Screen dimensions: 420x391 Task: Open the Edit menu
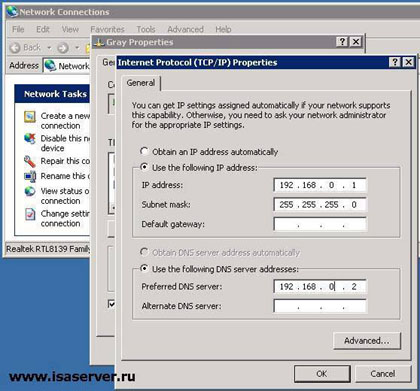(x=43, y=29)
